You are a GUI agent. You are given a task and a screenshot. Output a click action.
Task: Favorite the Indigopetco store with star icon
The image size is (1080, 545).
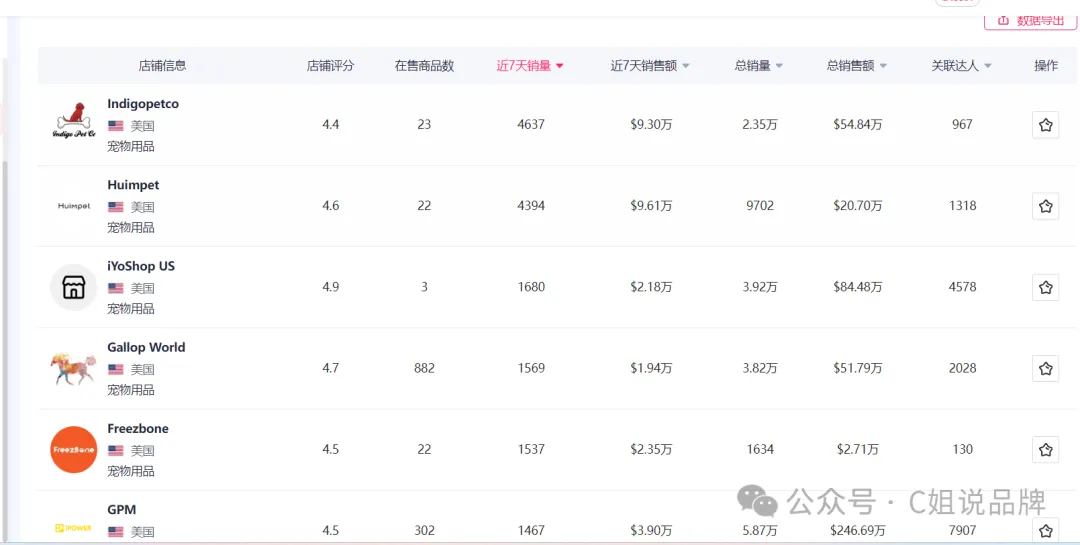(1046, 125)
